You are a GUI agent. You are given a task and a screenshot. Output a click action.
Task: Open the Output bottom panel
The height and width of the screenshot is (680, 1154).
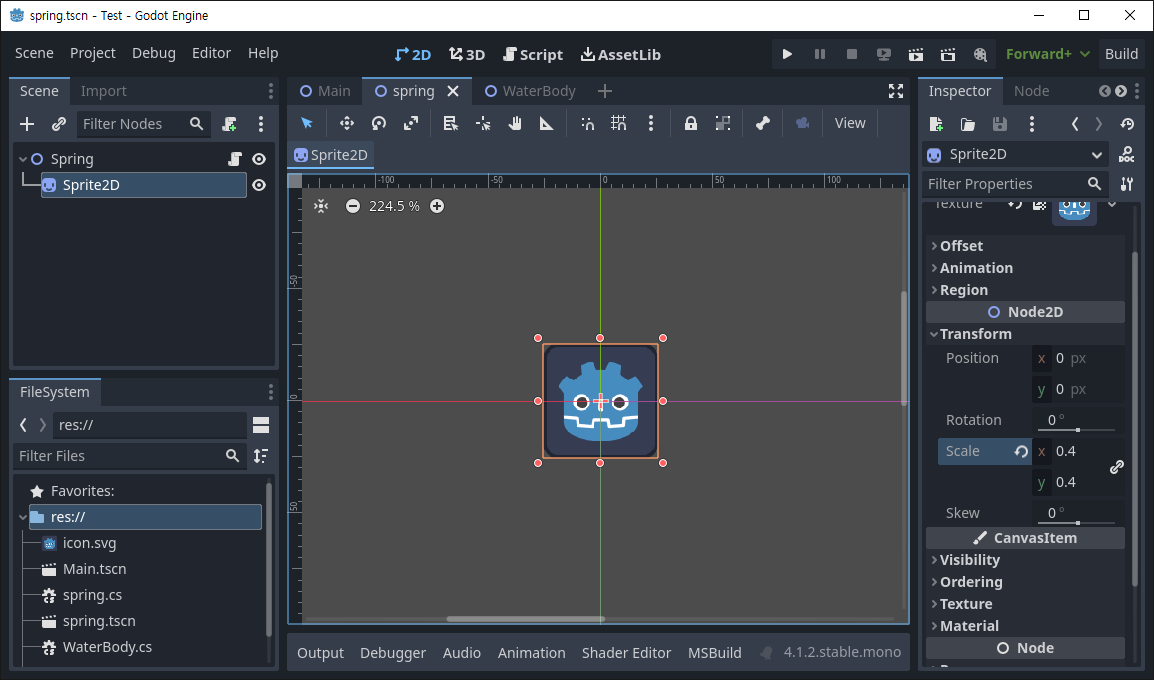[320, 653]
